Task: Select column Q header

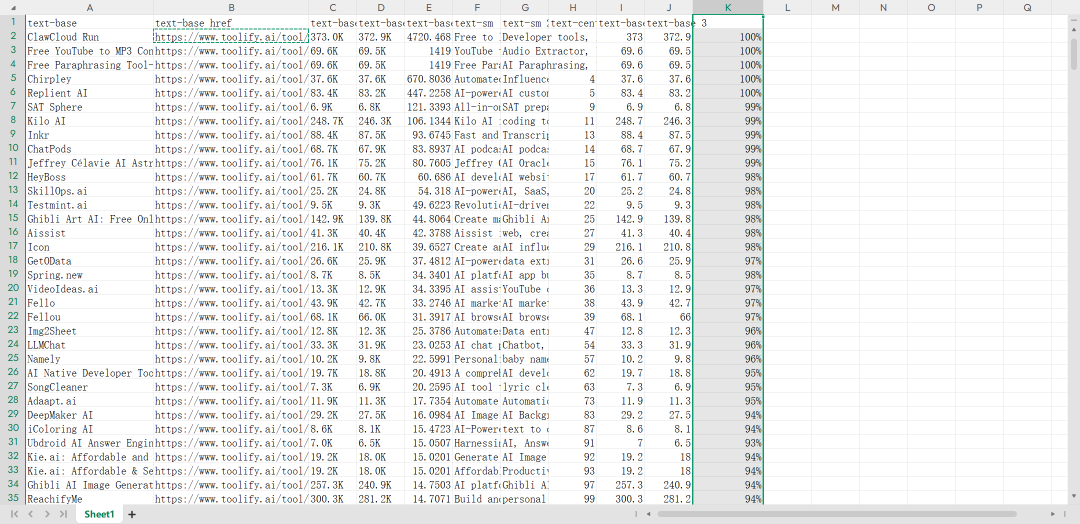Action: 1027,8
